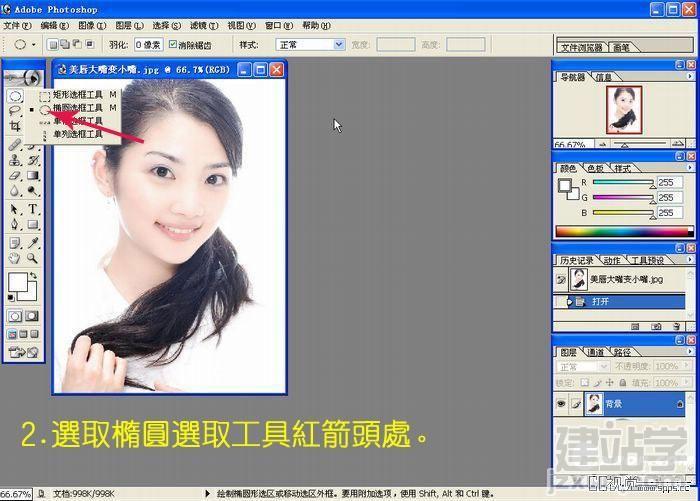Set history brush source for snapshot
The image size is (700, 501).
coord(561,280)
